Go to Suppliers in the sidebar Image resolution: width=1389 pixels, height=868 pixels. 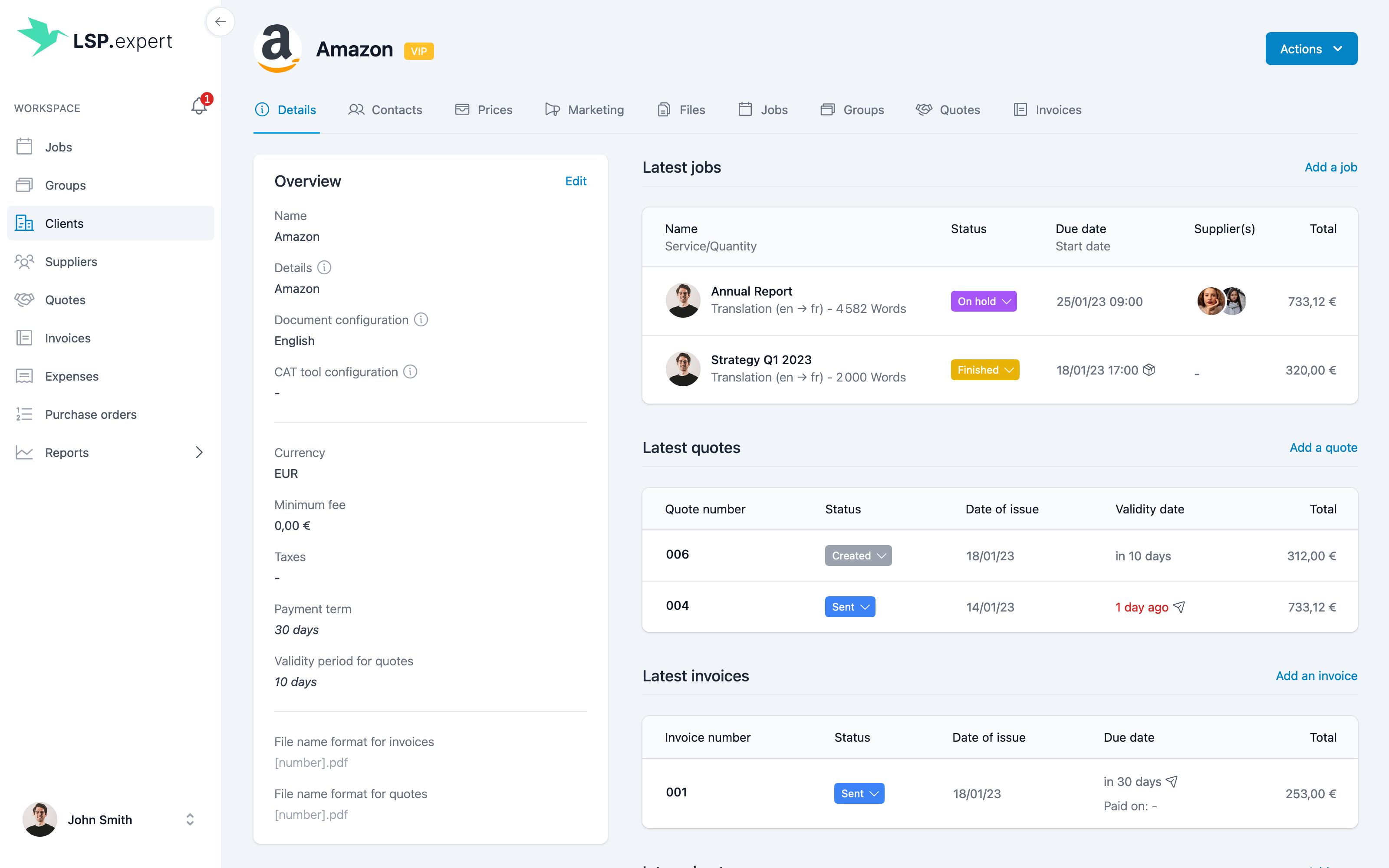(110, 261)
